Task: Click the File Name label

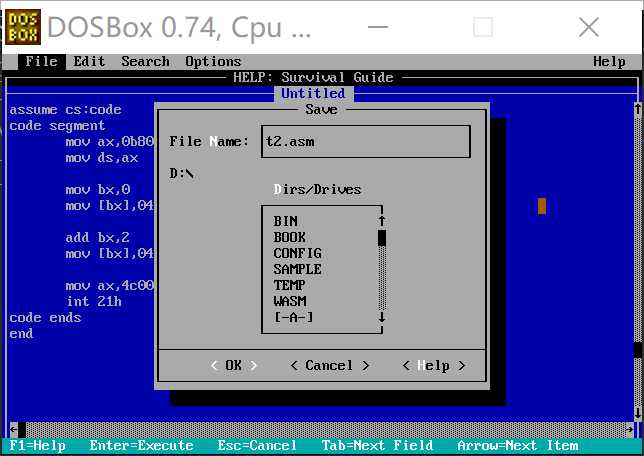Action: 209,142
